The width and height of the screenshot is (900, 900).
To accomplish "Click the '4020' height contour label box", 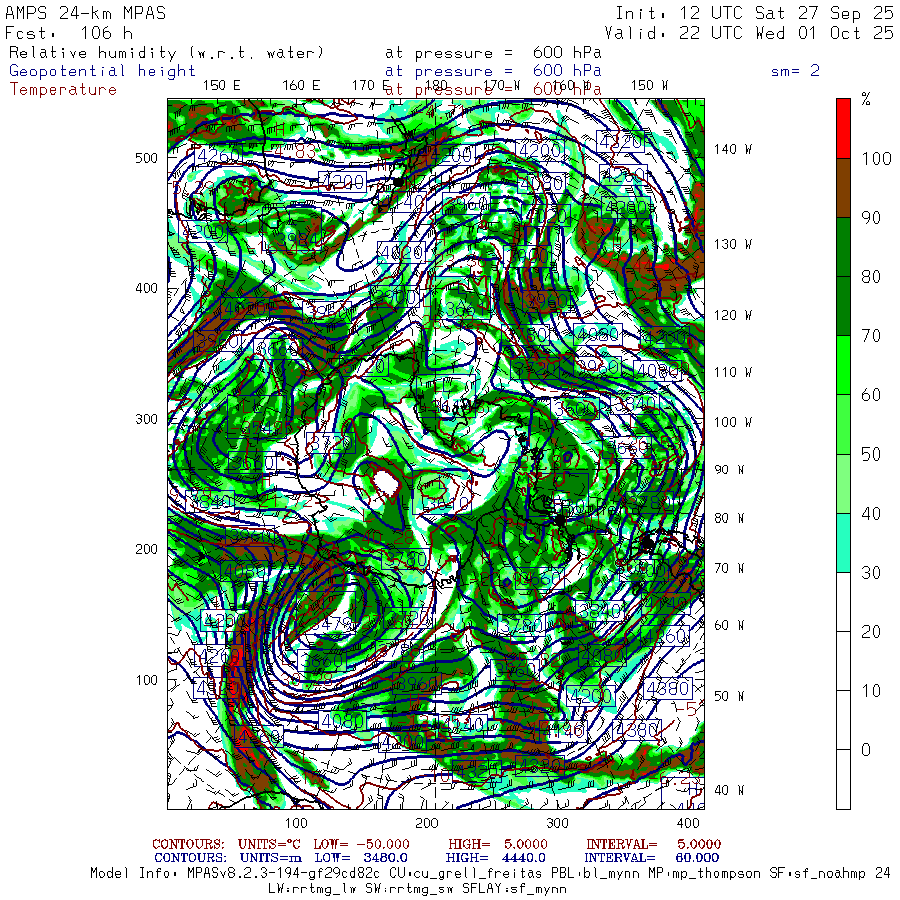I will [400, 252].
